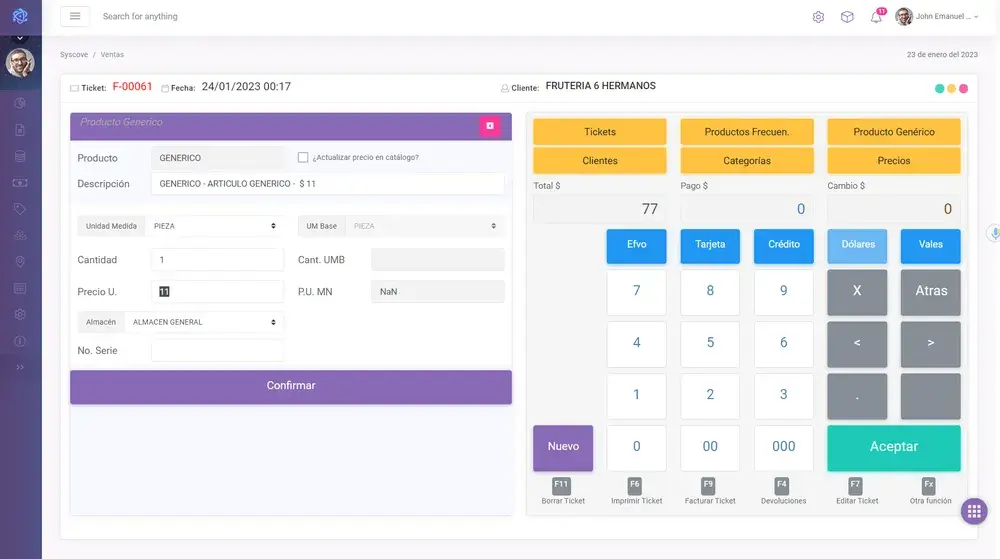Click the location pin icon in sidebar
Viewport: 1000px width, 559px height.
(20, 262)
